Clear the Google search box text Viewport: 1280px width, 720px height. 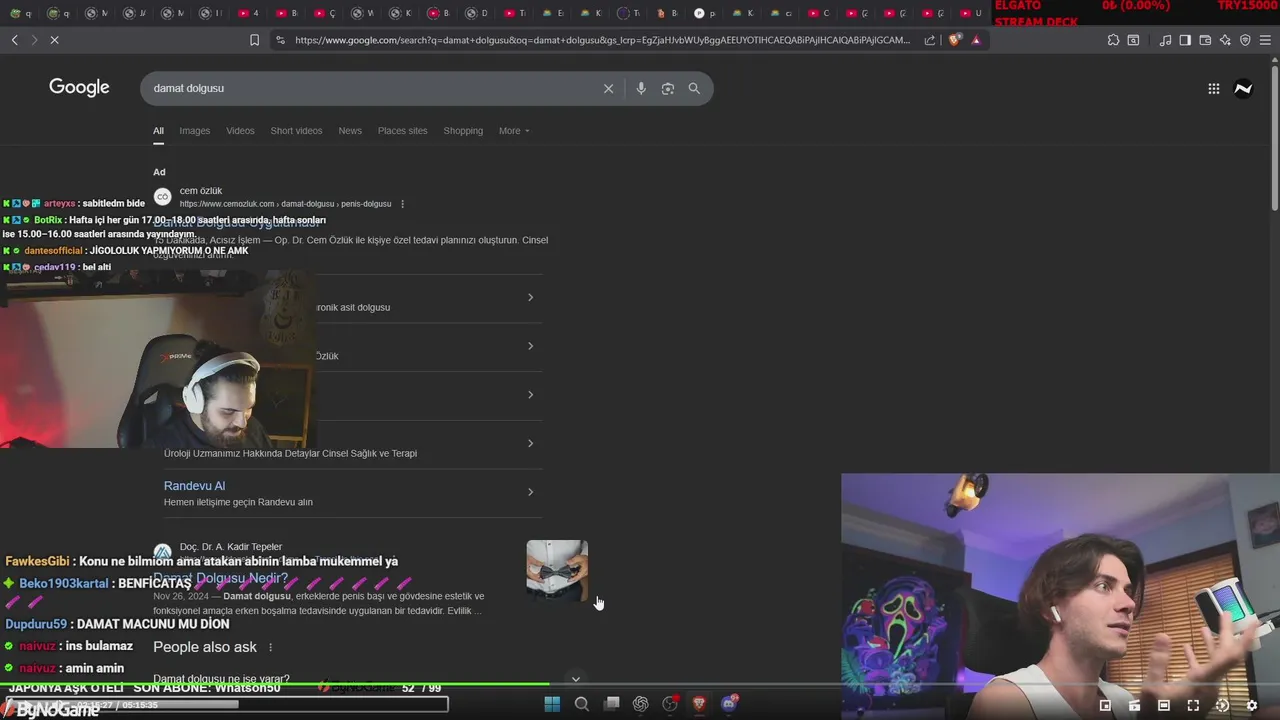(x=608, y=88)
